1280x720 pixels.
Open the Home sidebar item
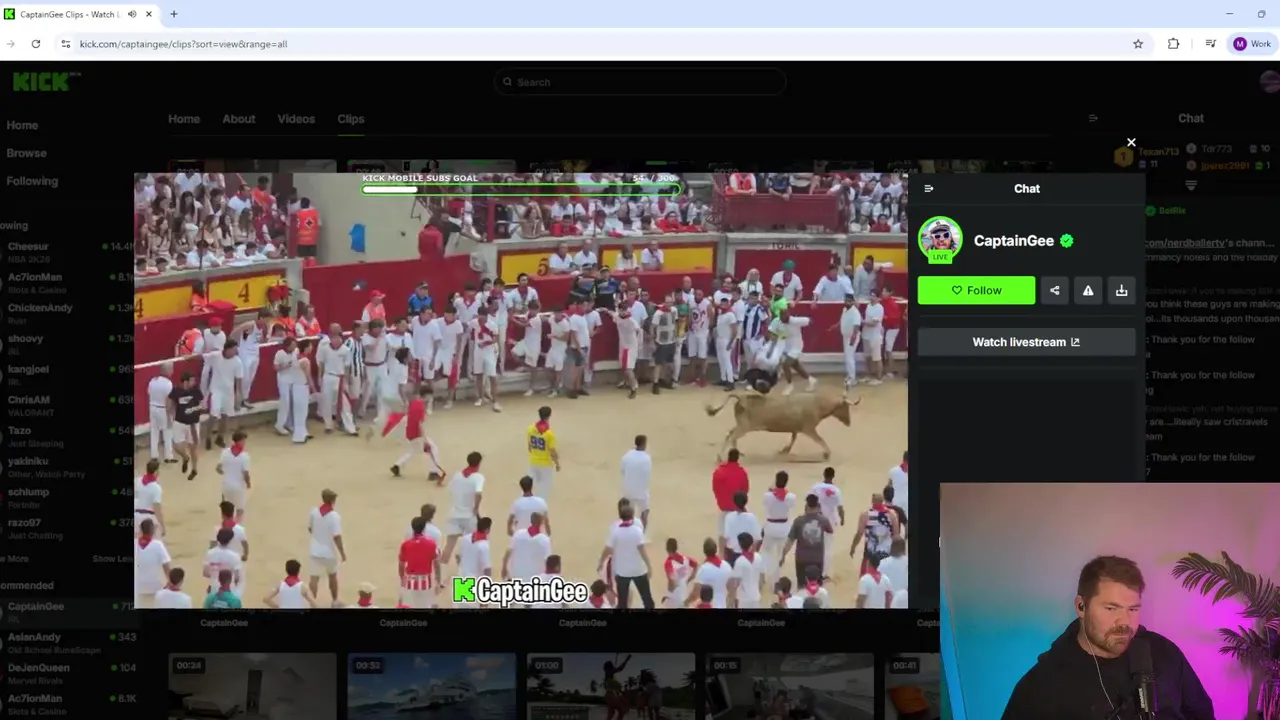point(22,125)
